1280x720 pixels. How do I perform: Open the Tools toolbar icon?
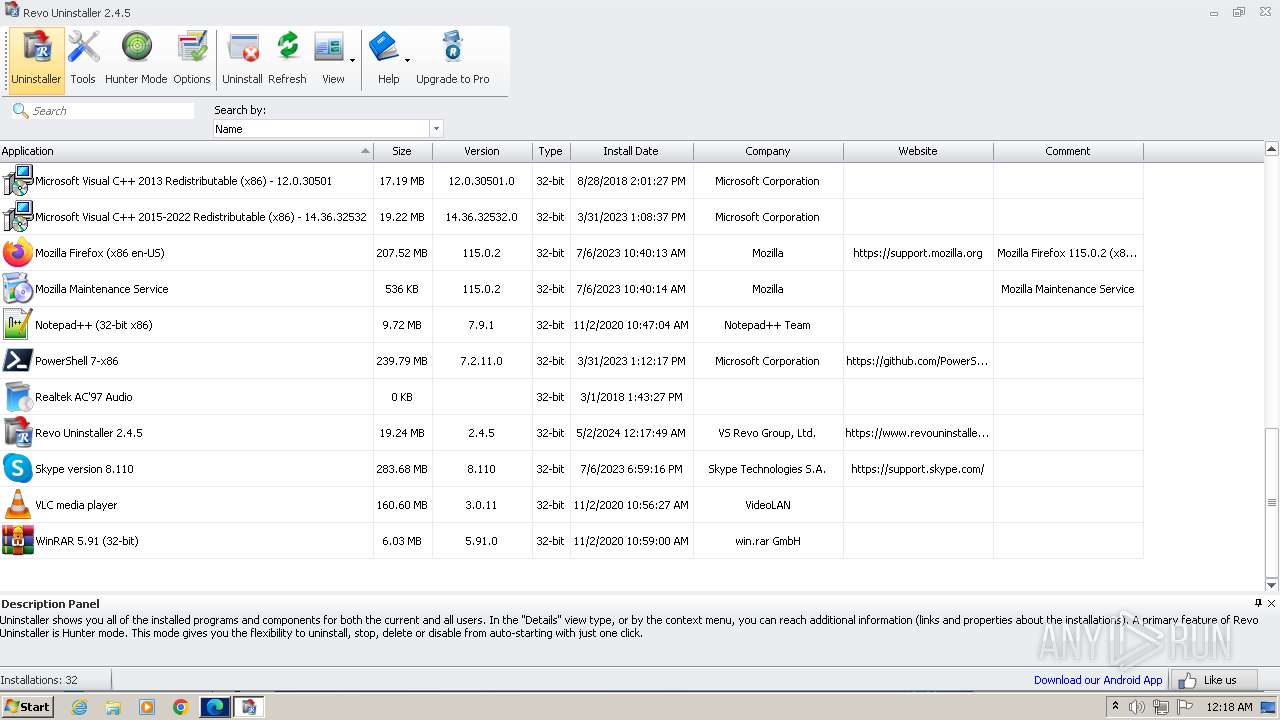tap(83, 60)
